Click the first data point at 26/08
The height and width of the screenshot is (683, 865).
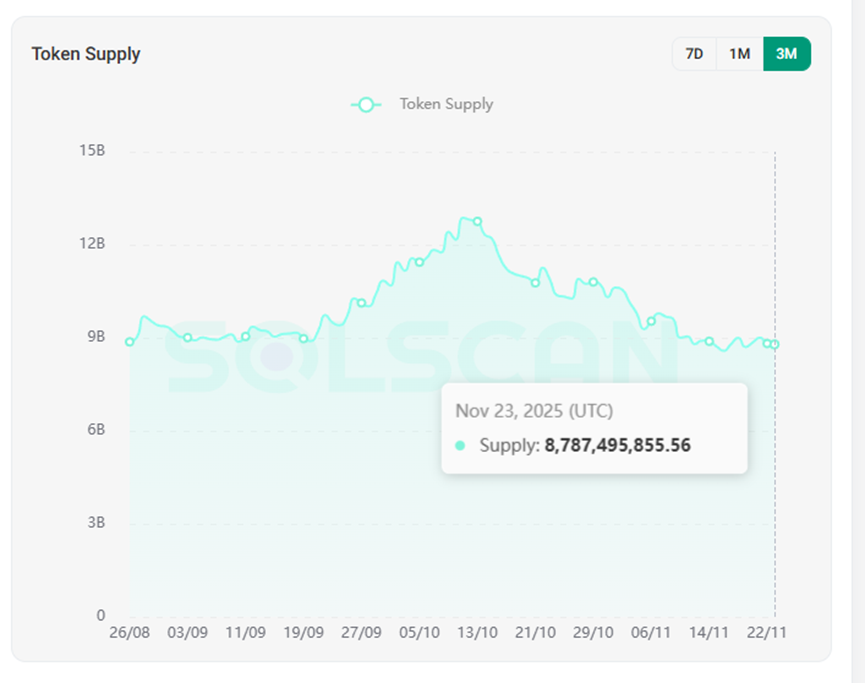click(x=130, y=342)
